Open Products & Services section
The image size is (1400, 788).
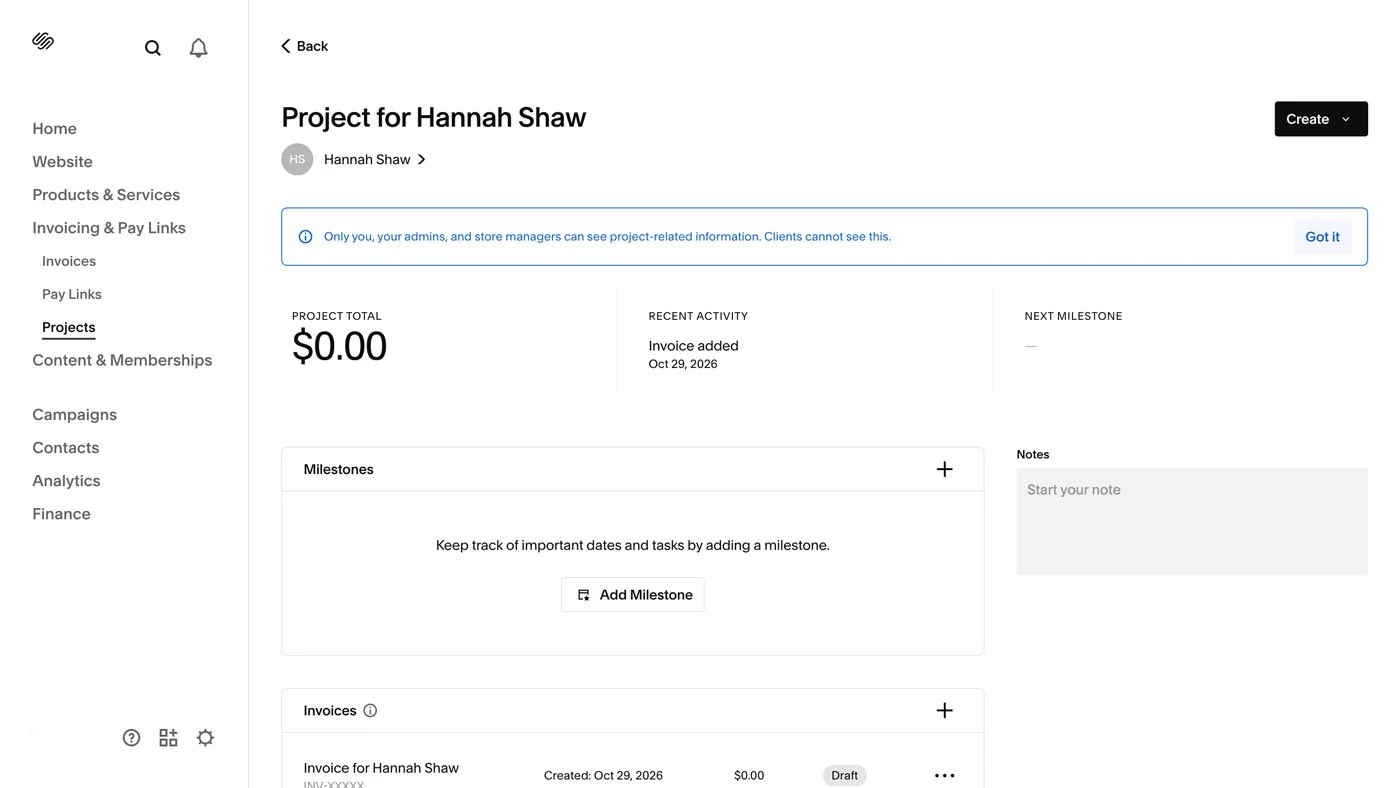point(106,194)
